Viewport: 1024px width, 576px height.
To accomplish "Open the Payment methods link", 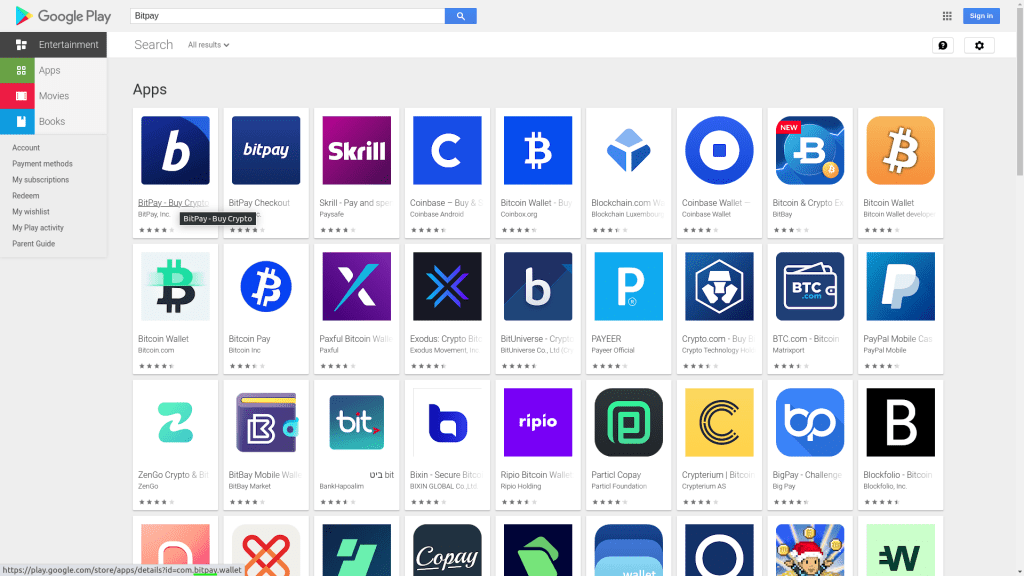I will (x=42, y=164).
